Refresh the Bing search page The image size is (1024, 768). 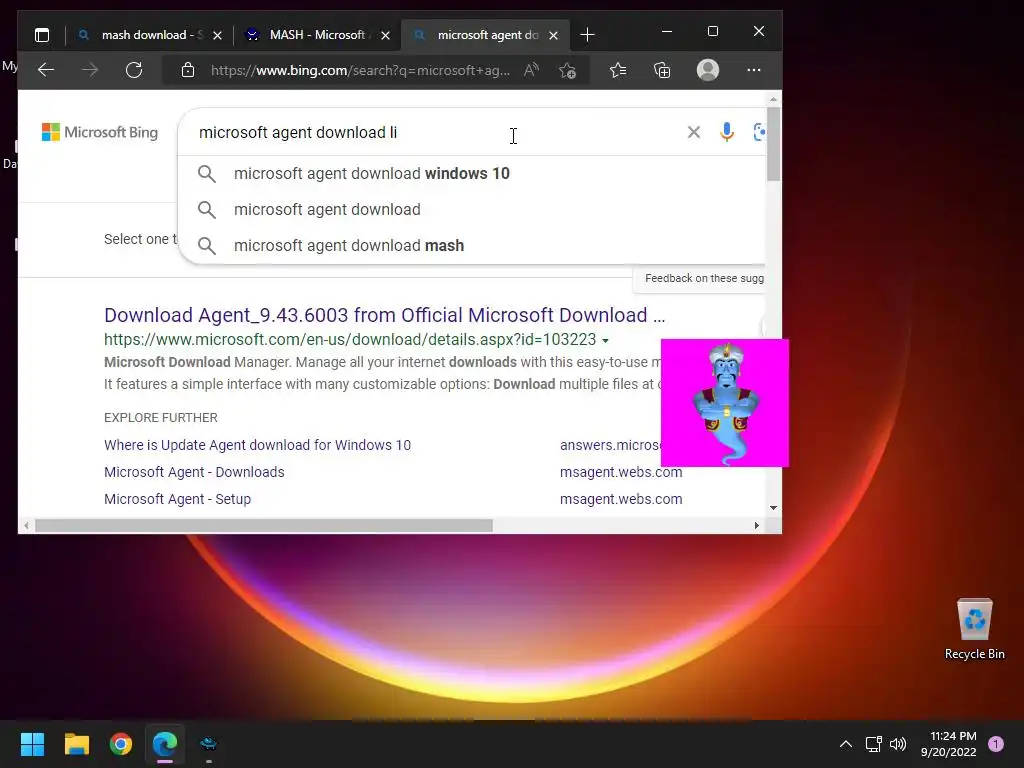click(134, 70)
